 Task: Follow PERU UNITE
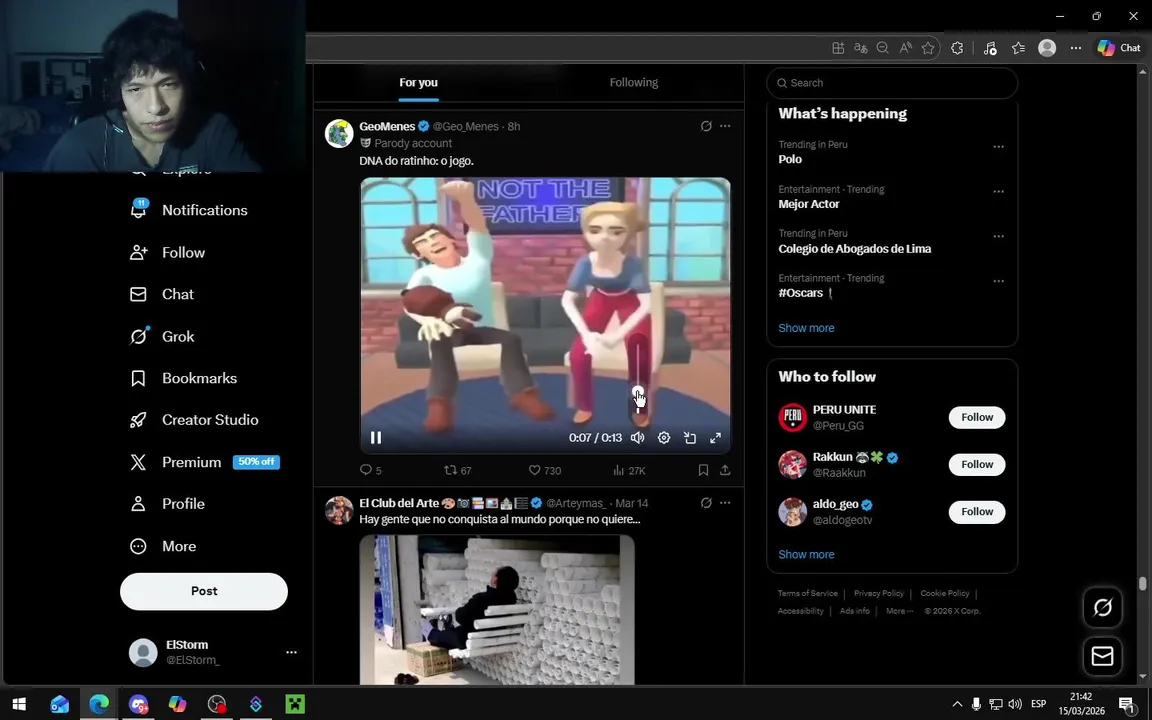pos(977,417)
